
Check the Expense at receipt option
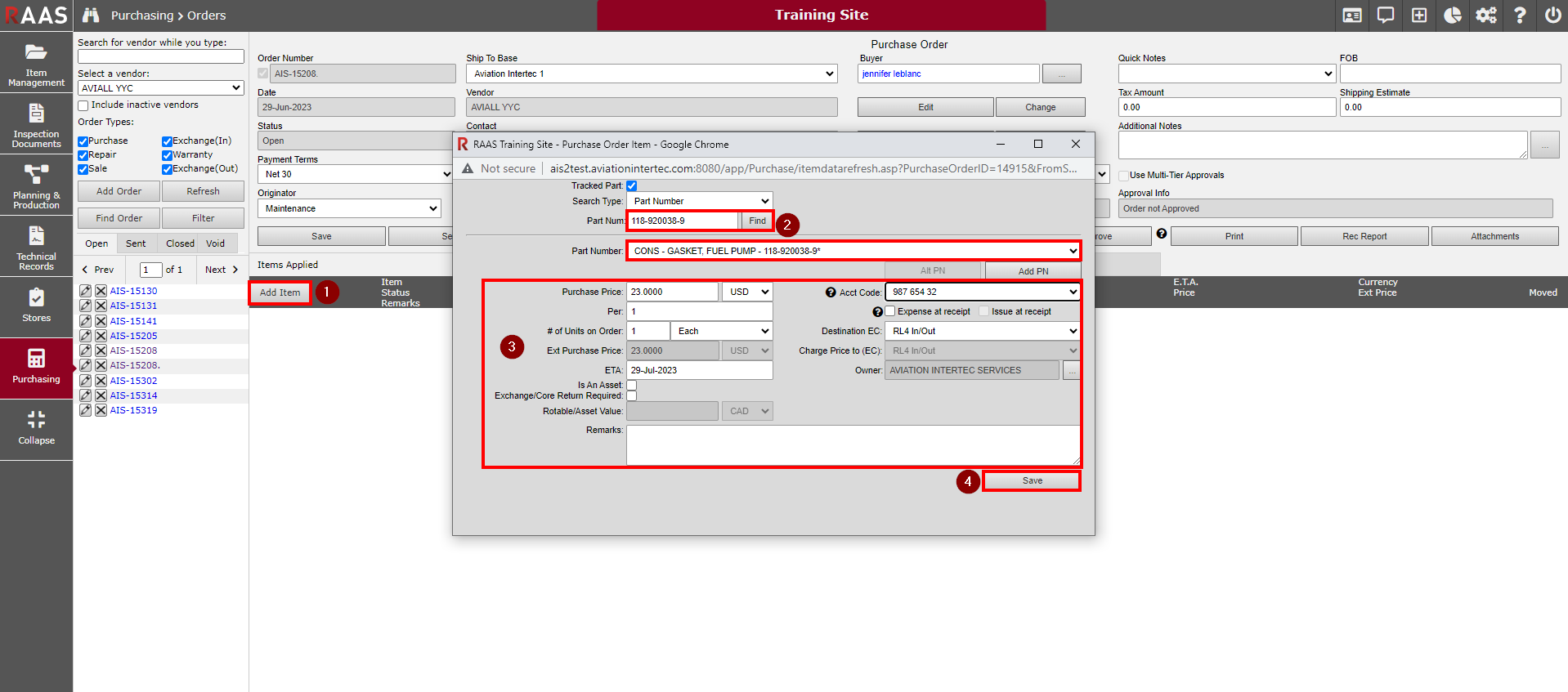coord(890,311)
